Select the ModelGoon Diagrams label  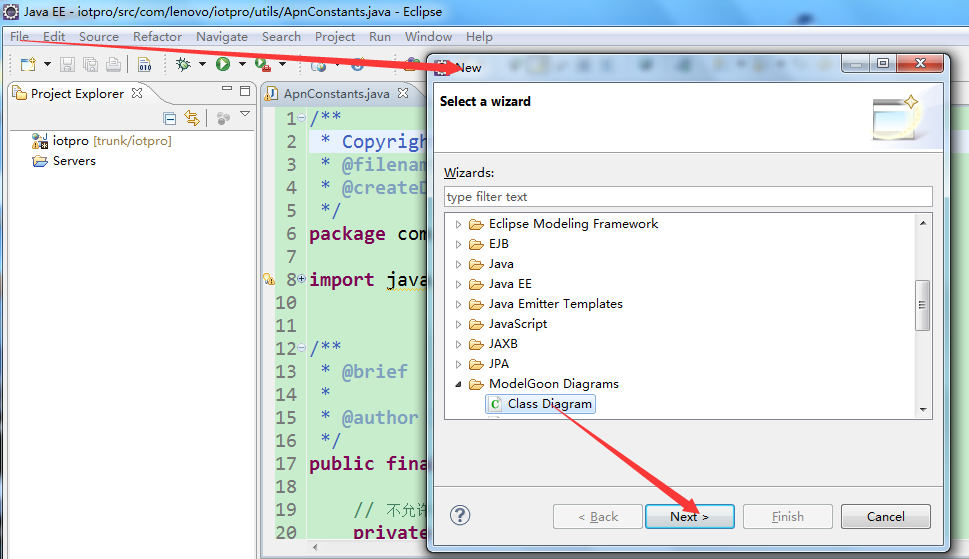pos(554,384)
